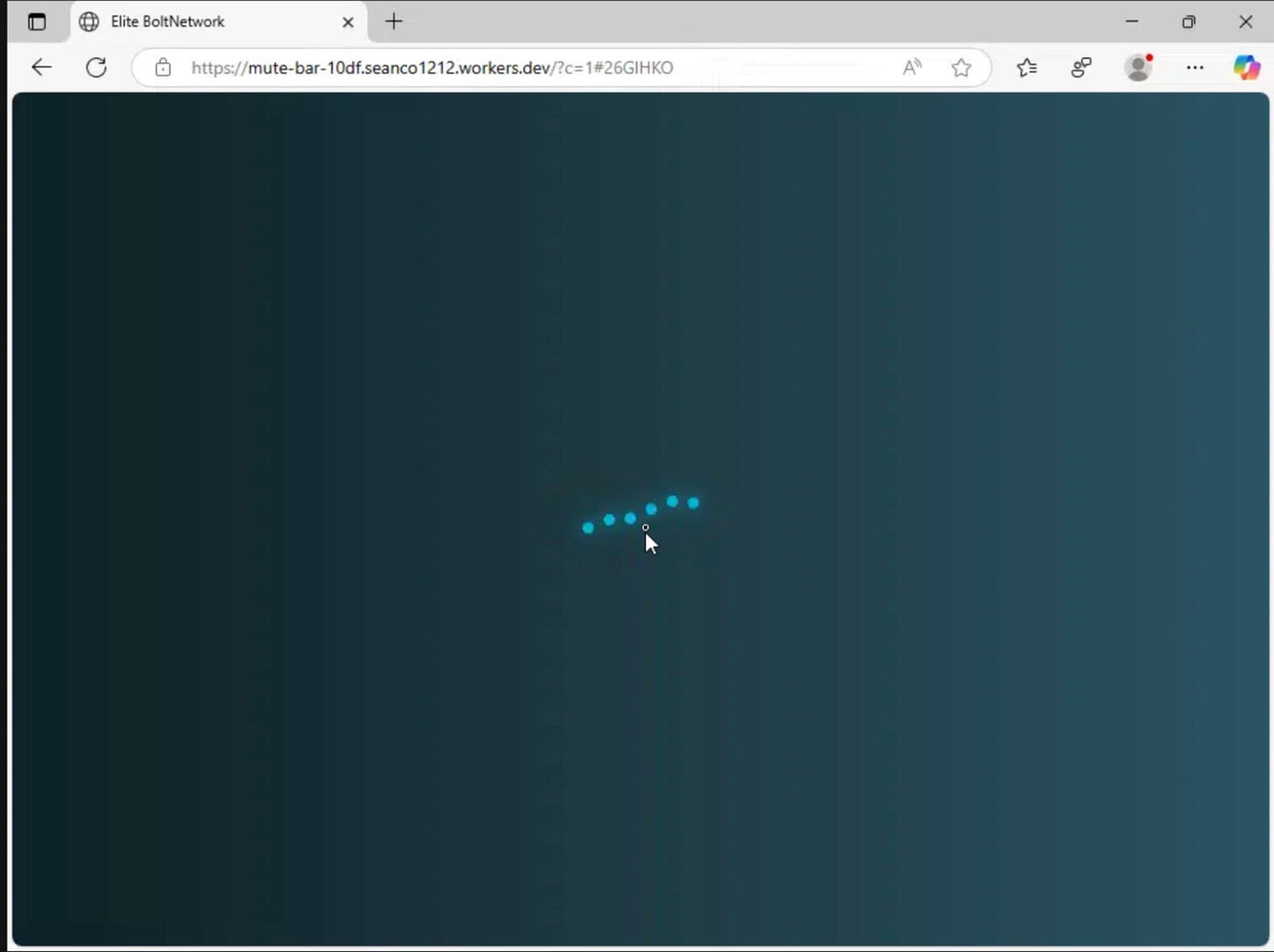Open Copilot sidebar
This screenshot has height=952, width=1274.
click(1246, 67)
